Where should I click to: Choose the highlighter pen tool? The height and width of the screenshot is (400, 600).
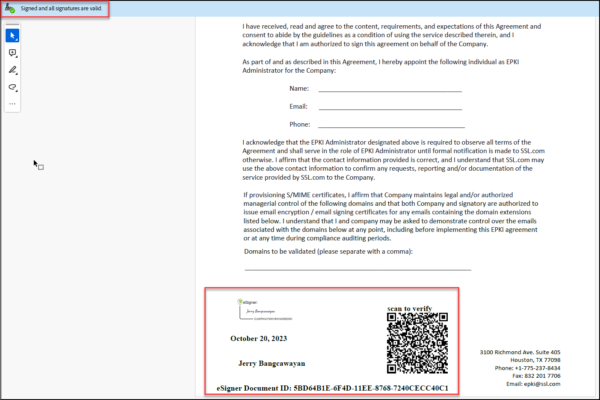click(13, 70)
